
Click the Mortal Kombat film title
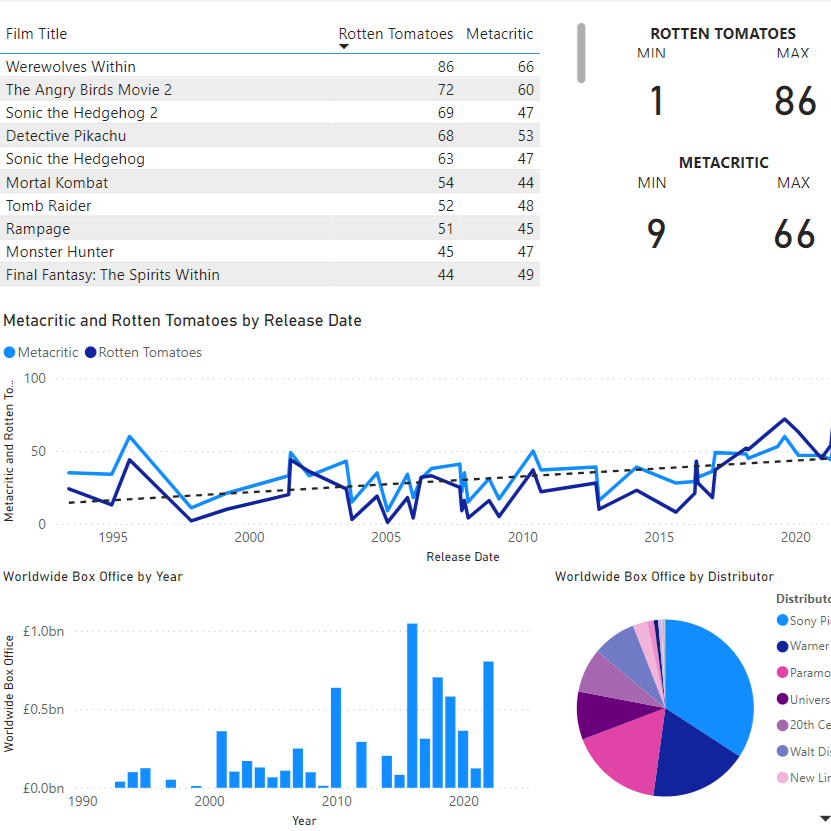(x=57, y=183)
